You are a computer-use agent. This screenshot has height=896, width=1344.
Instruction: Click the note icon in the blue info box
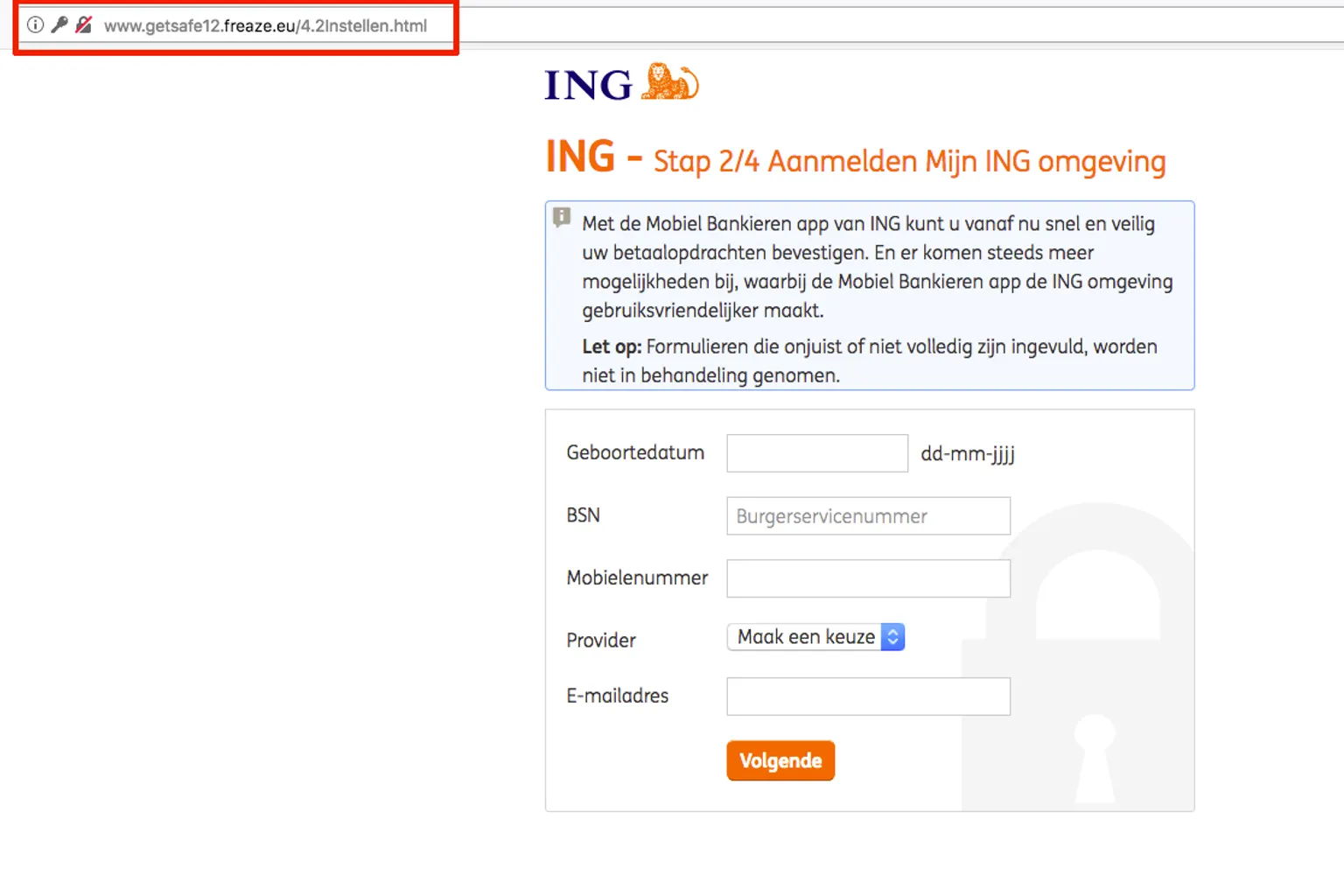563,217
